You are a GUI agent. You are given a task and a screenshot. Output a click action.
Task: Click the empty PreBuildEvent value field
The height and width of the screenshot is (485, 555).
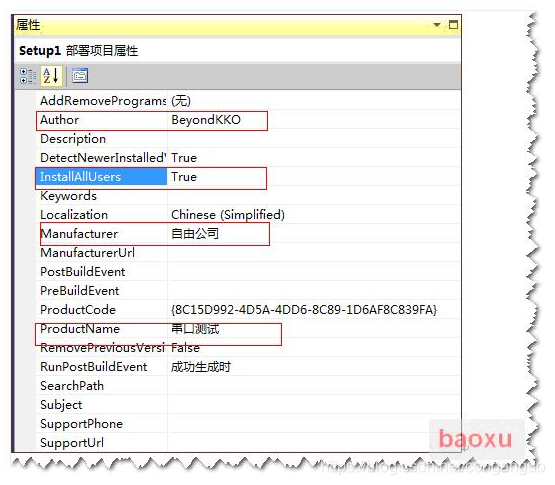click(x=314, y=291)
